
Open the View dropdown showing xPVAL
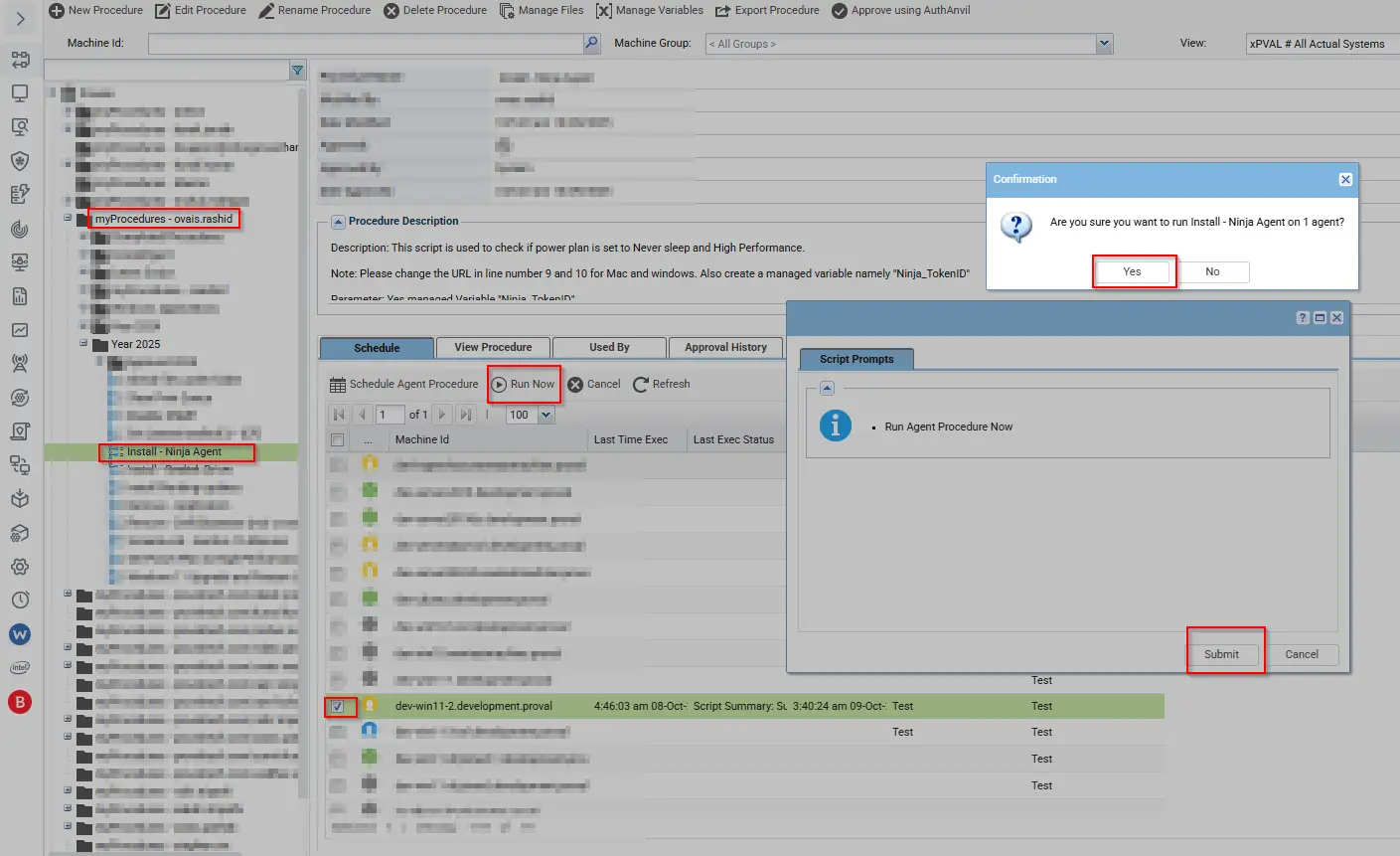pos(1322,44)
